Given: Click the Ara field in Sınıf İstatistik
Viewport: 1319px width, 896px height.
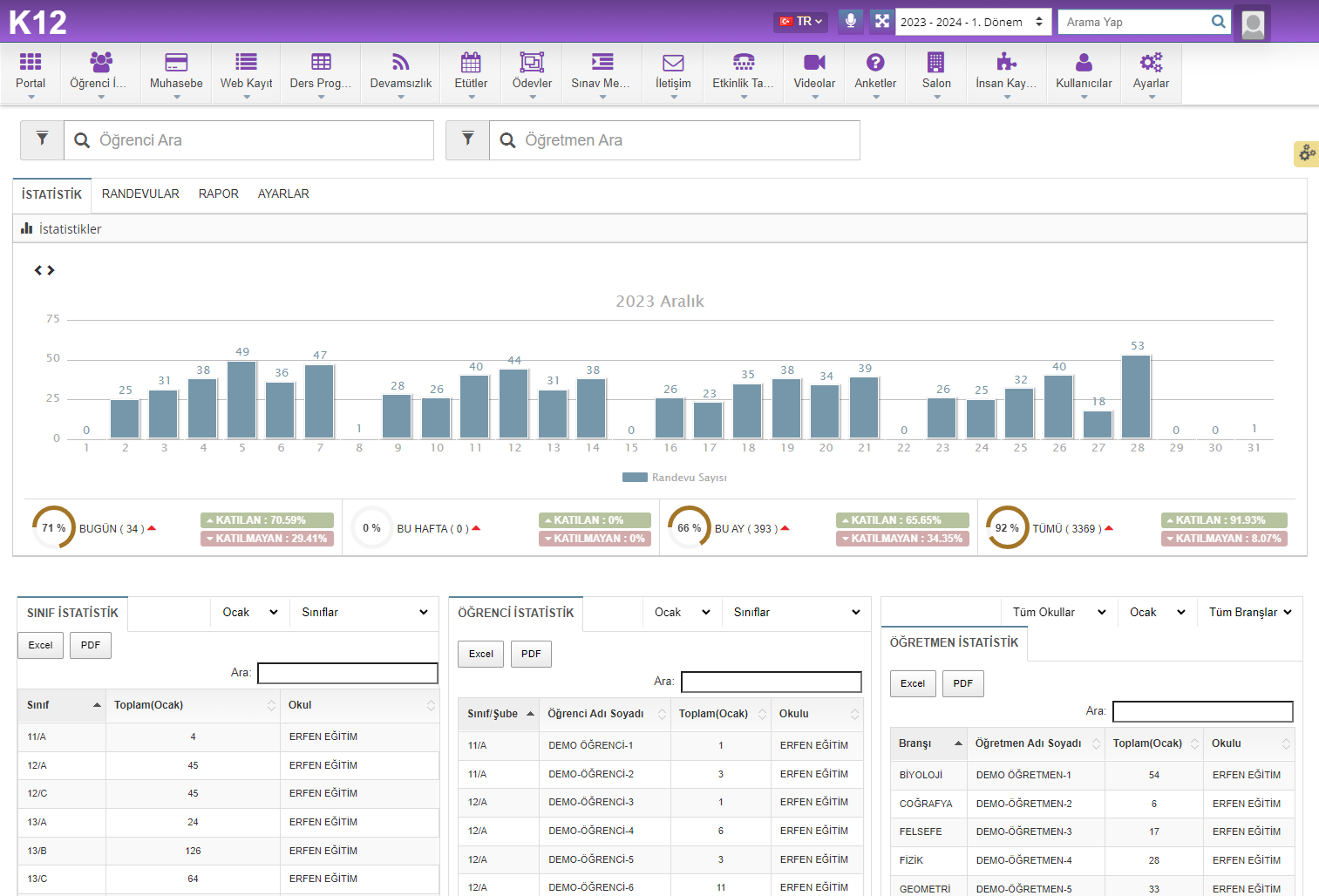Looking at the screenshot, I should (348, 673).
